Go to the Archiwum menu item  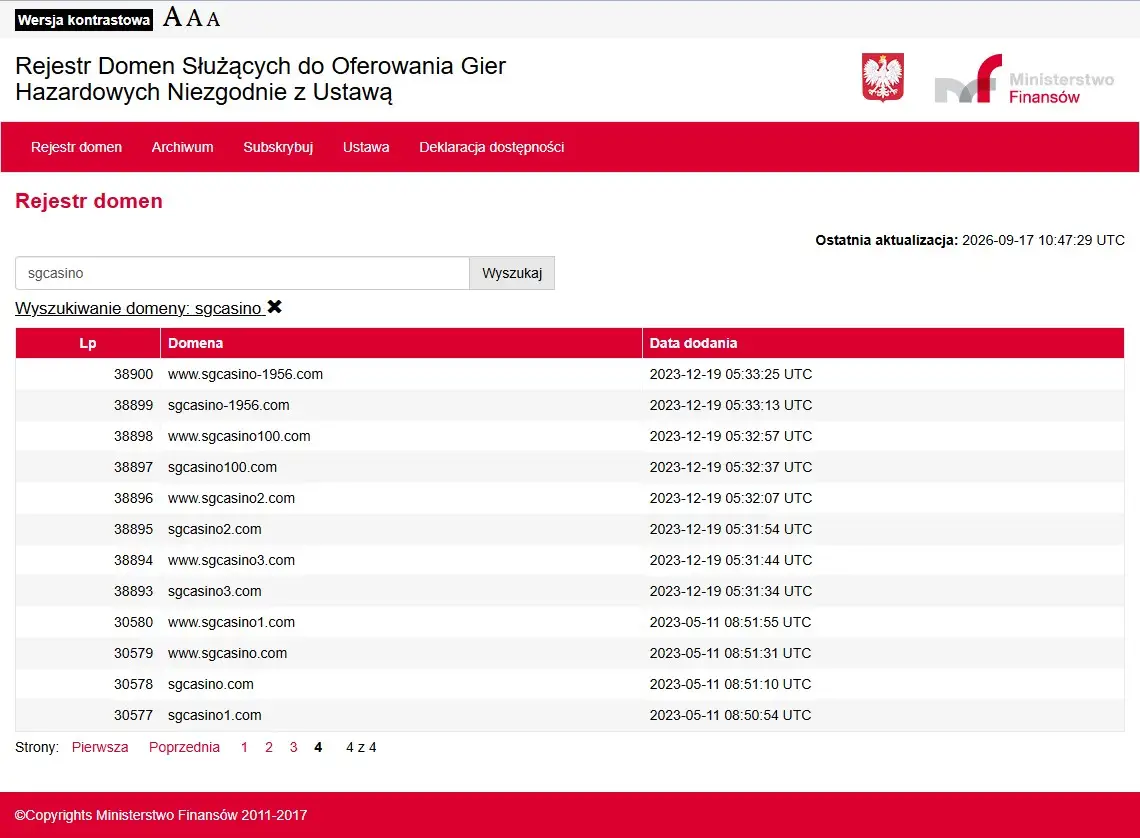(182, 147)
